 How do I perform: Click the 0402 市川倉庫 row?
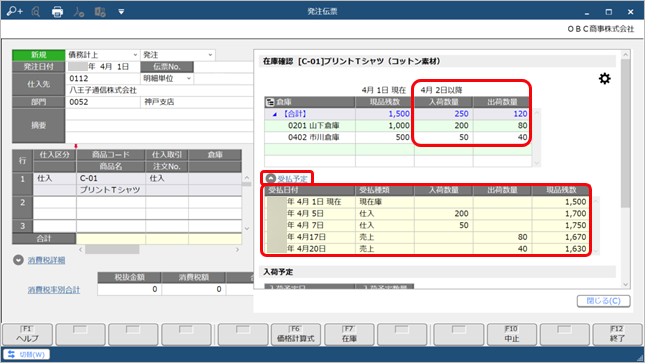[x=398, y=137]
